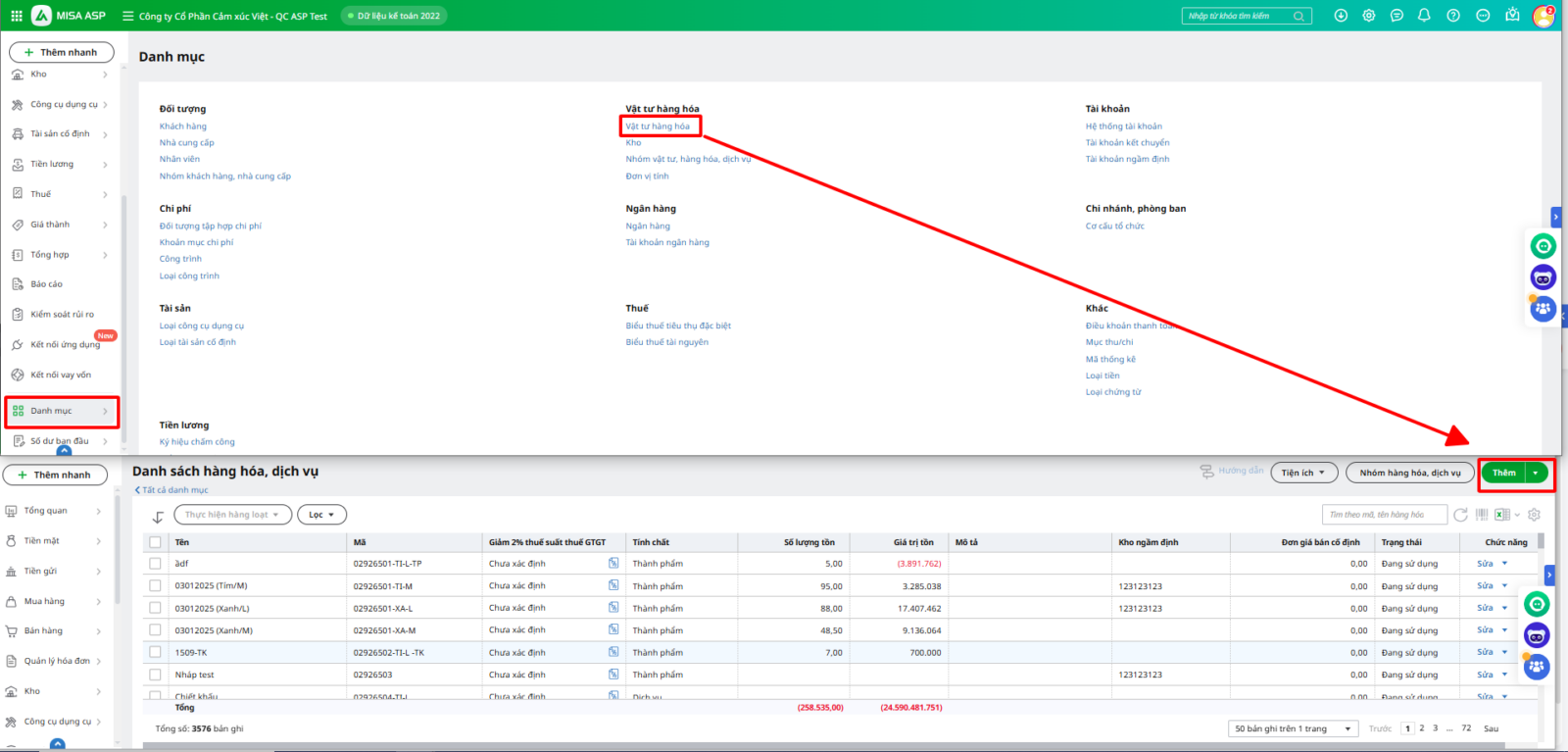The width and height of the screenshot is (1568, 752).
Task: Click the 'Tìm theo mã, tên hàng hóa' search field
Action: click(1384, 515)
